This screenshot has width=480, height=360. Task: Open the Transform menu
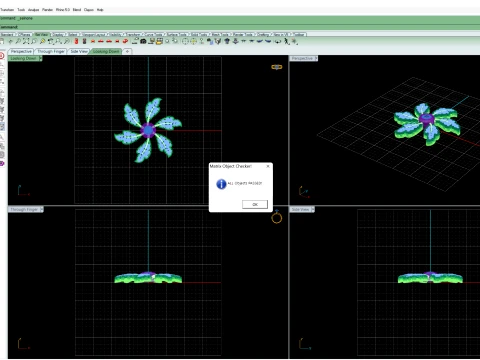(7, 10)
